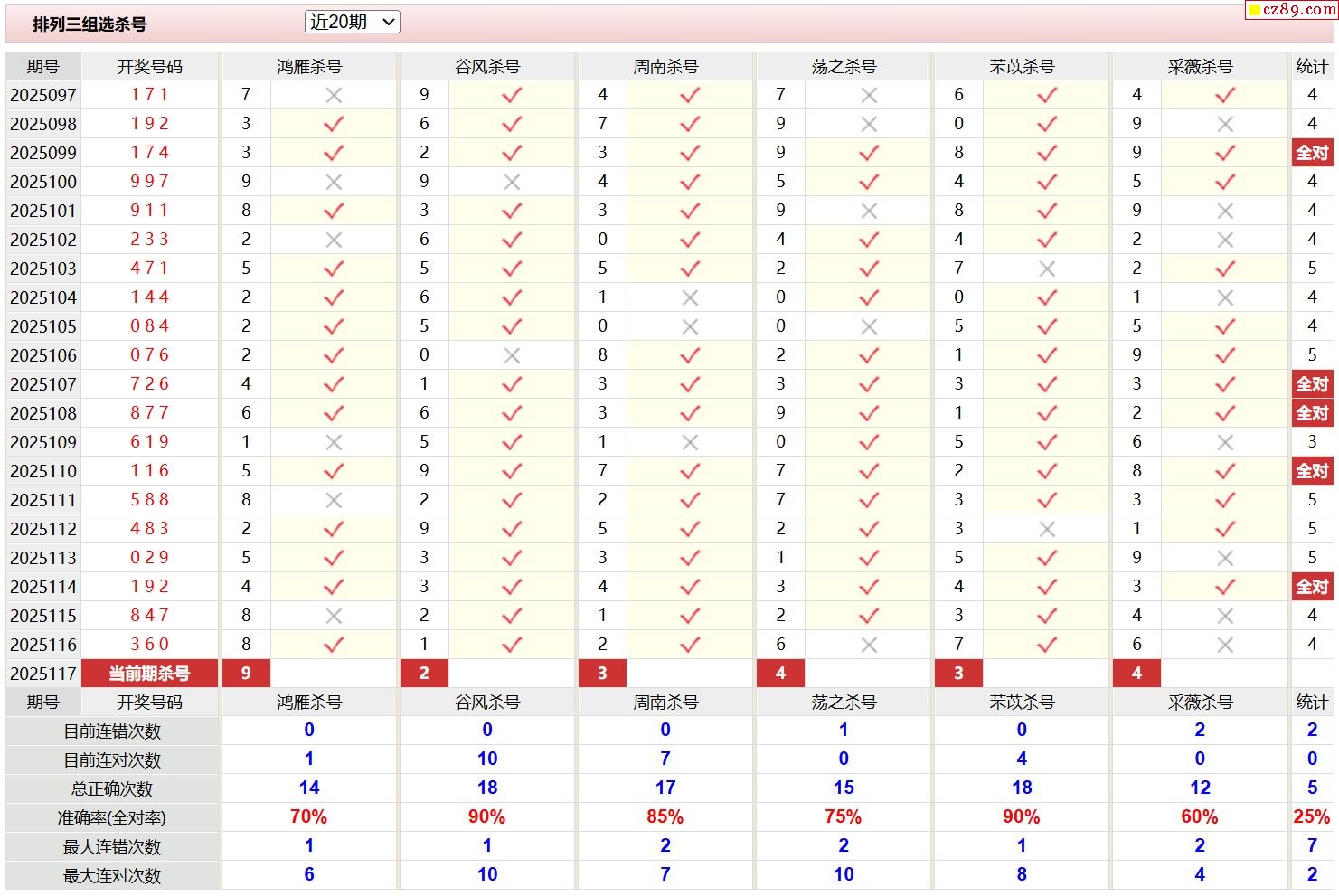Click the 谷风 cross mark in row 2025100

(x=512, y=182)
